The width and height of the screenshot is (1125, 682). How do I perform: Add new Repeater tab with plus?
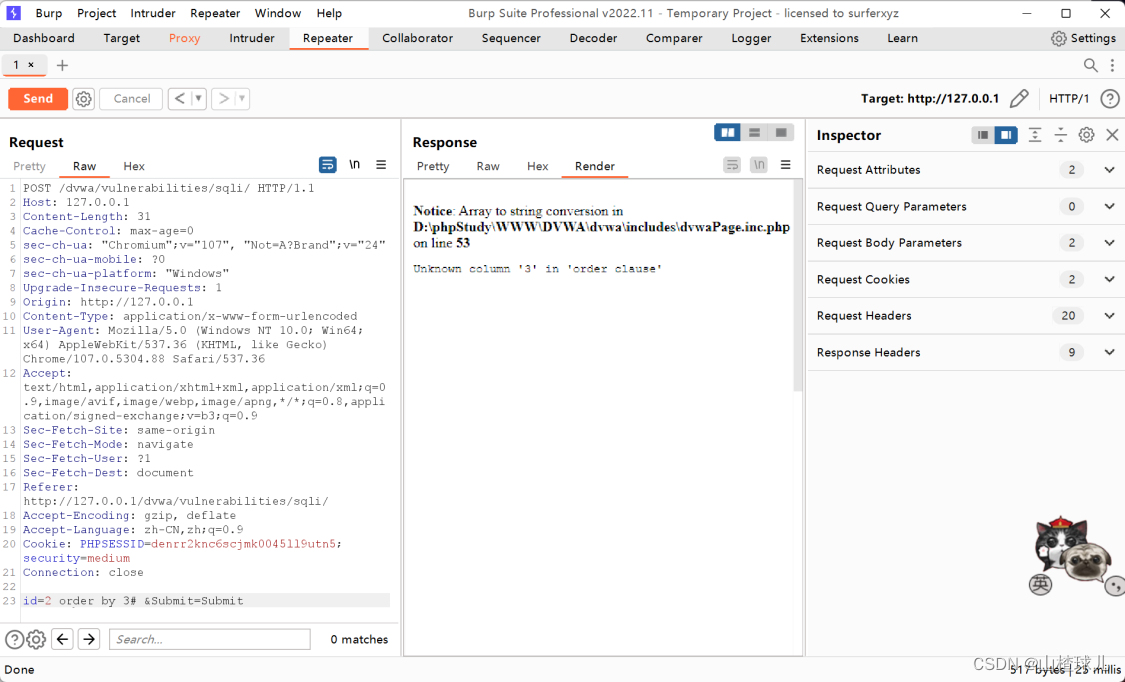click(62, 66)
